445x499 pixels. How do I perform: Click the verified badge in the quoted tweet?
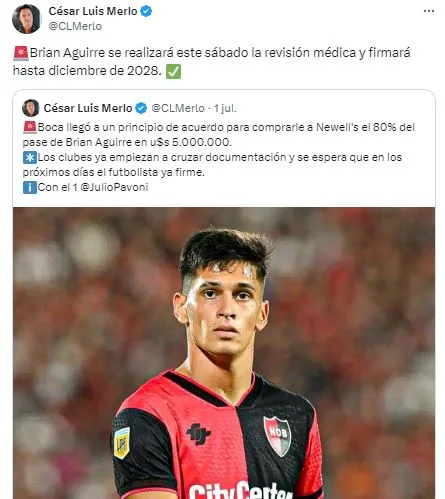coord(141,108)
